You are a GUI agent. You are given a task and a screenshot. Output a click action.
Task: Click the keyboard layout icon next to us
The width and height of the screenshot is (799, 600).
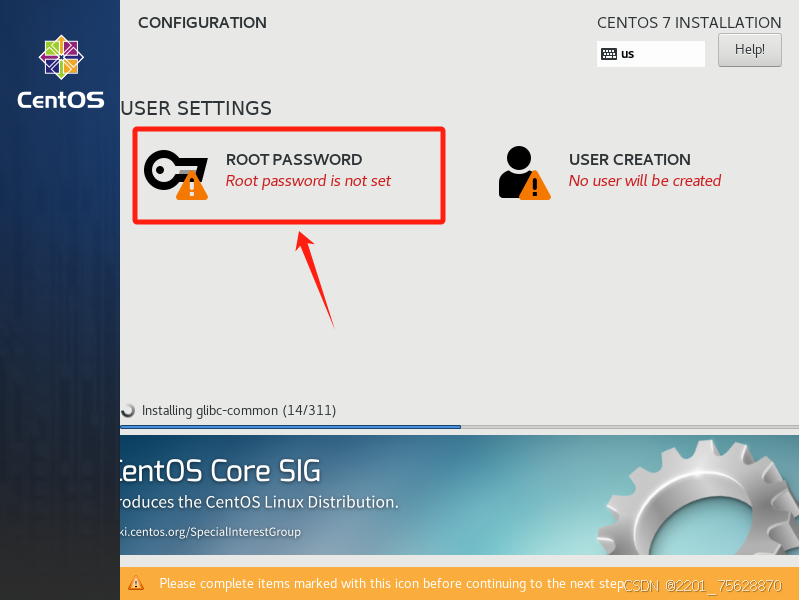pyautogui.click(x=609, y=54)
